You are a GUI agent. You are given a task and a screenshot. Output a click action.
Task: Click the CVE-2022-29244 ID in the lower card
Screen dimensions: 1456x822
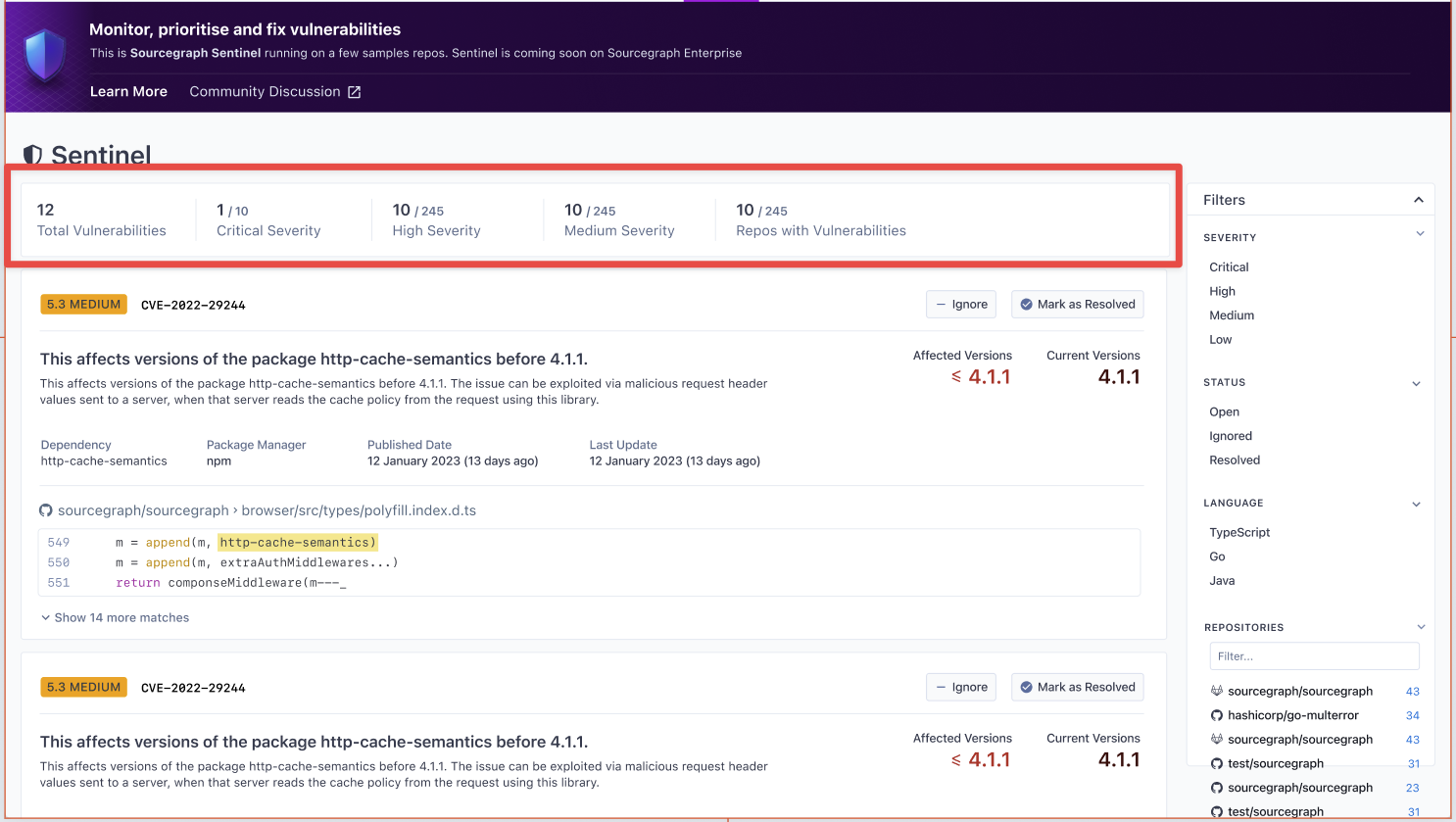[x=193, y=689]
